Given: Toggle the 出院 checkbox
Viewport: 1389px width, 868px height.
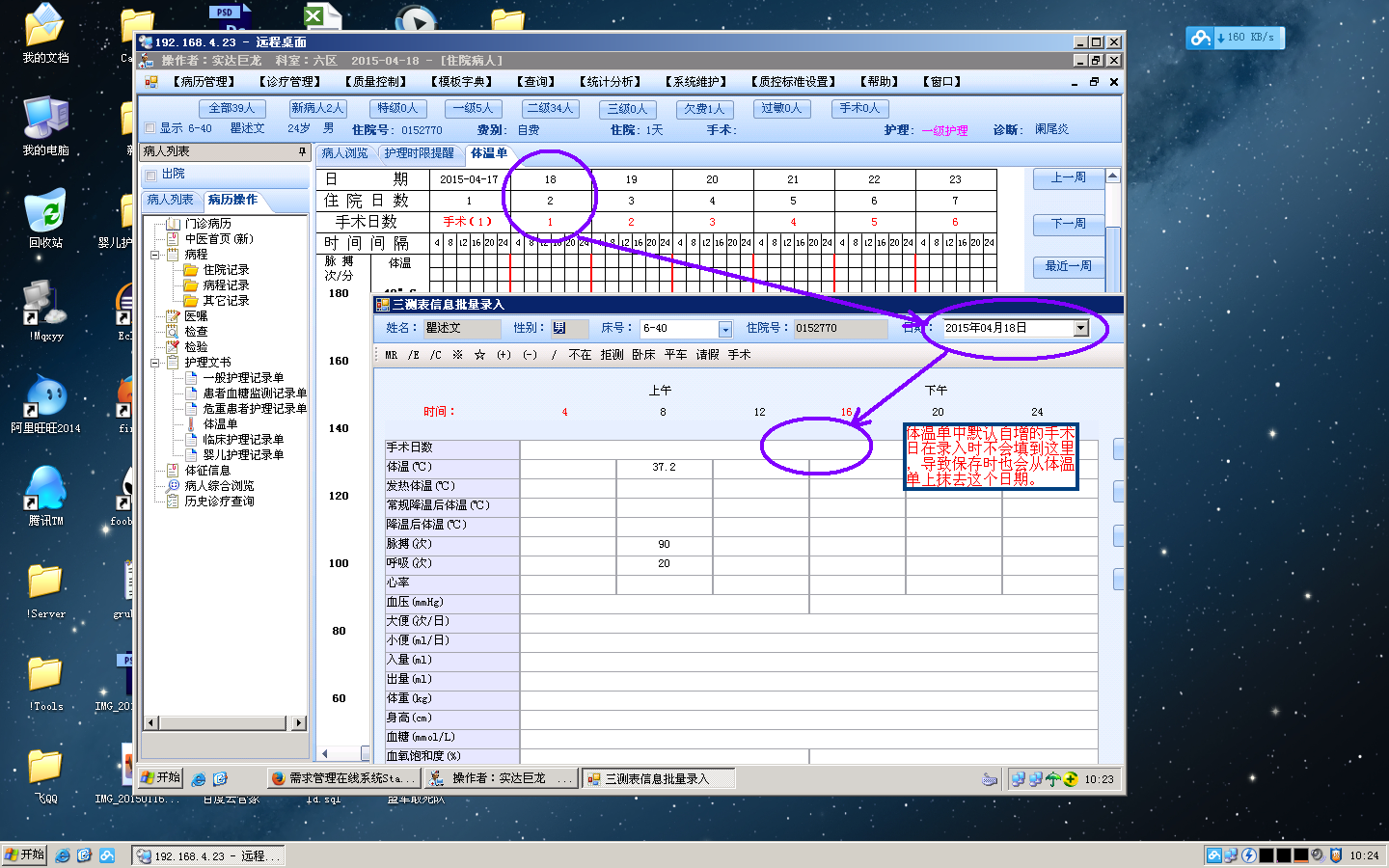Looking at the screenshot, I should coord(151,176).
